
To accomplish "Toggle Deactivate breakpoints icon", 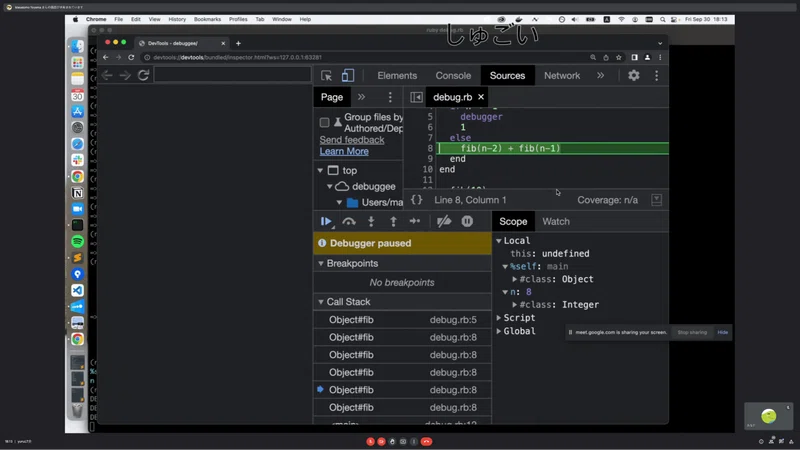I will coord(444,221).
